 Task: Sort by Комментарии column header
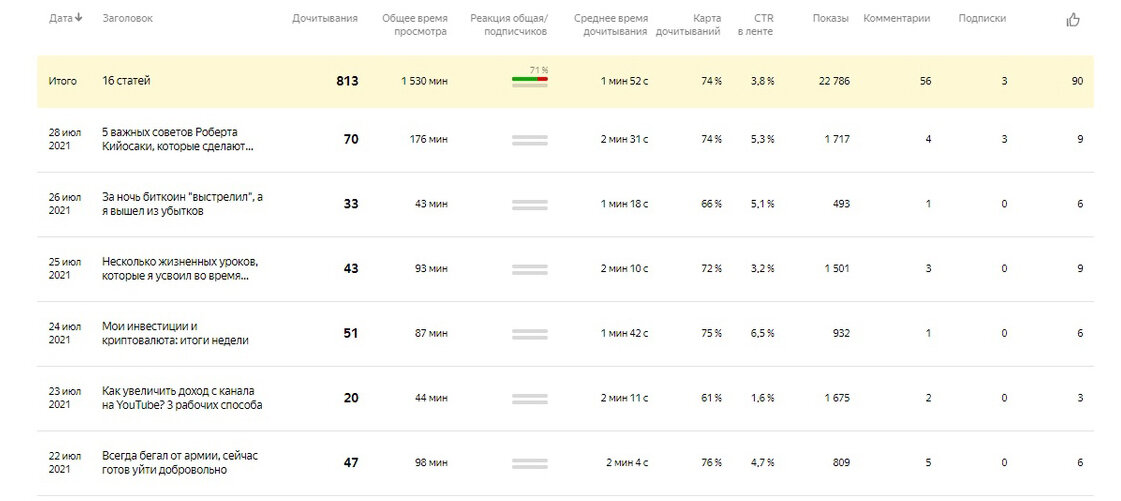(x=897, y=19)
